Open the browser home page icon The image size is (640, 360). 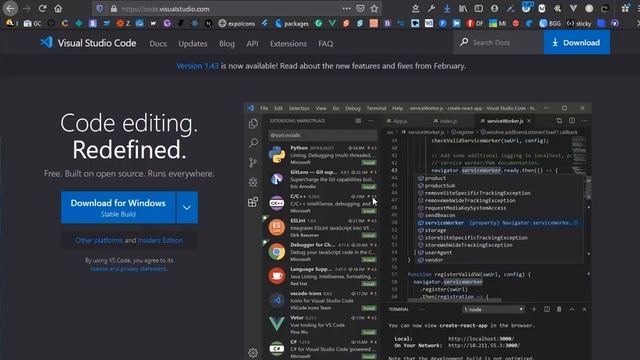[58, 9]
